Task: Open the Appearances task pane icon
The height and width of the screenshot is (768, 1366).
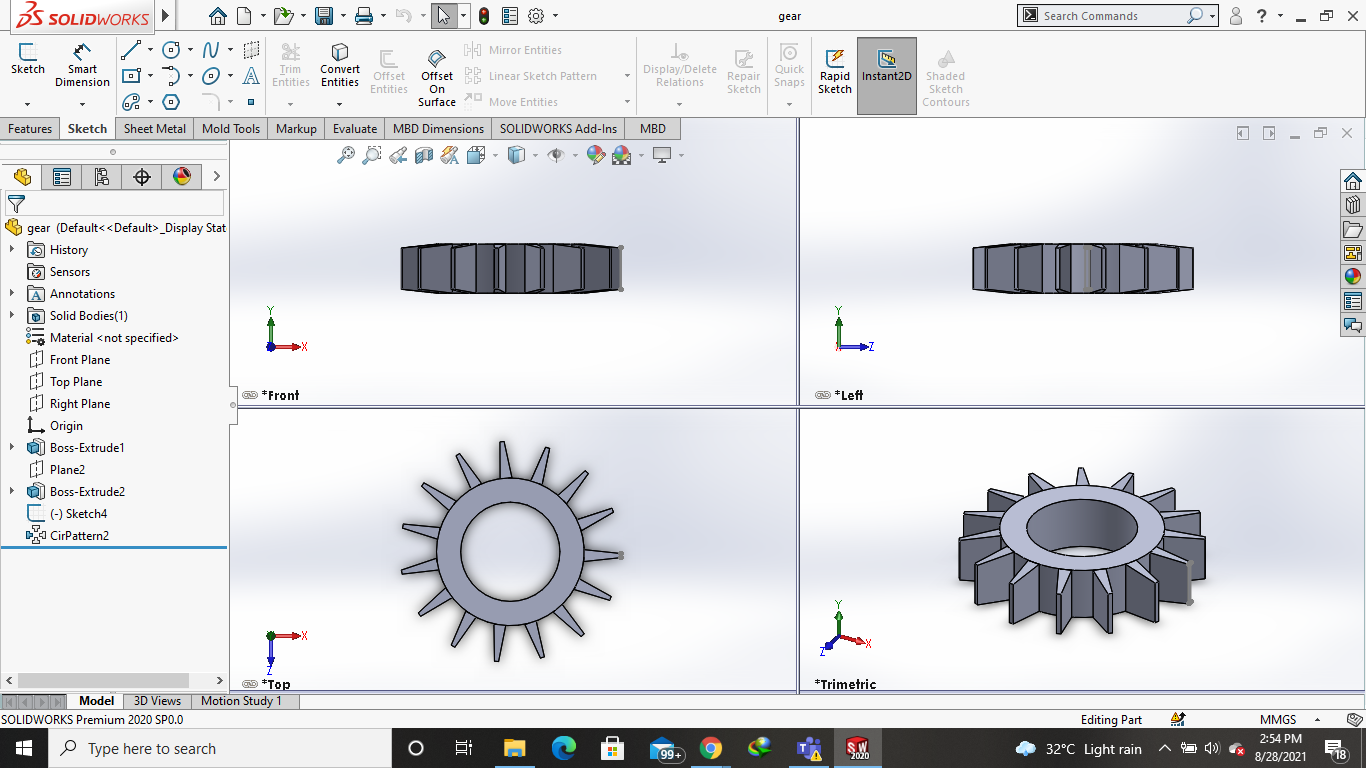Action: coord(1353,277)
